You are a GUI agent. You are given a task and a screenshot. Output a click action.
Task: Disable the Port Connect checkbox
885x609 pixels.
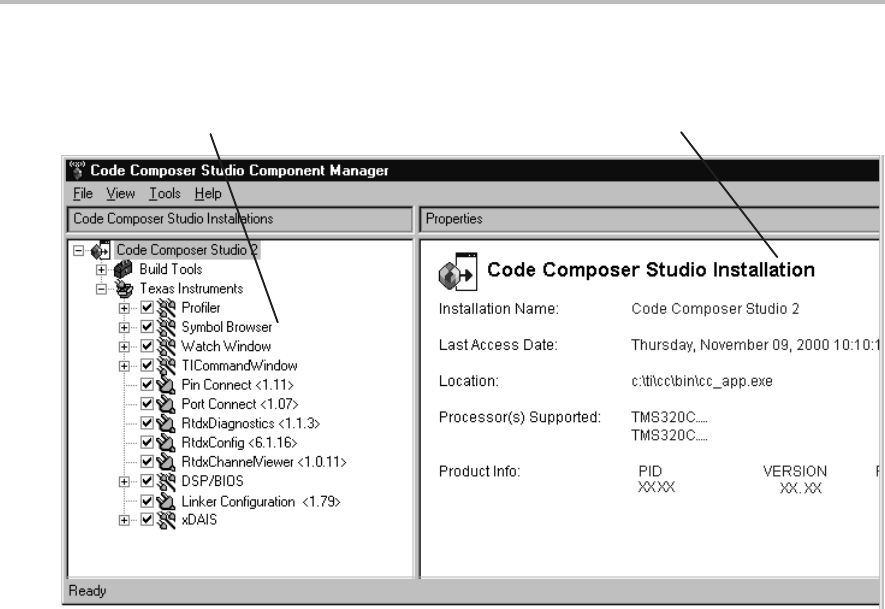tap(147, 404)
